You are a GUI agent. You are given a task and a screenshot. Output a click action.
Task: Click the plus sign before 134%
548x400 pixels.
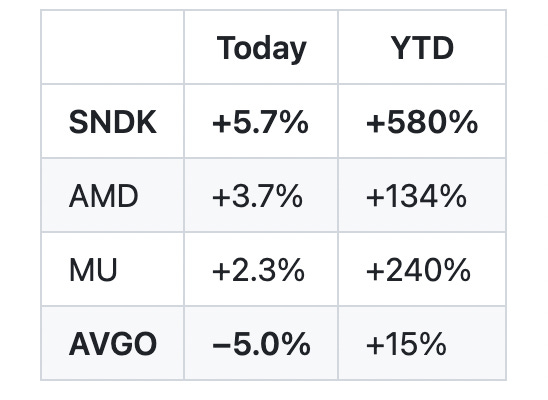click(x=375, y=197)
